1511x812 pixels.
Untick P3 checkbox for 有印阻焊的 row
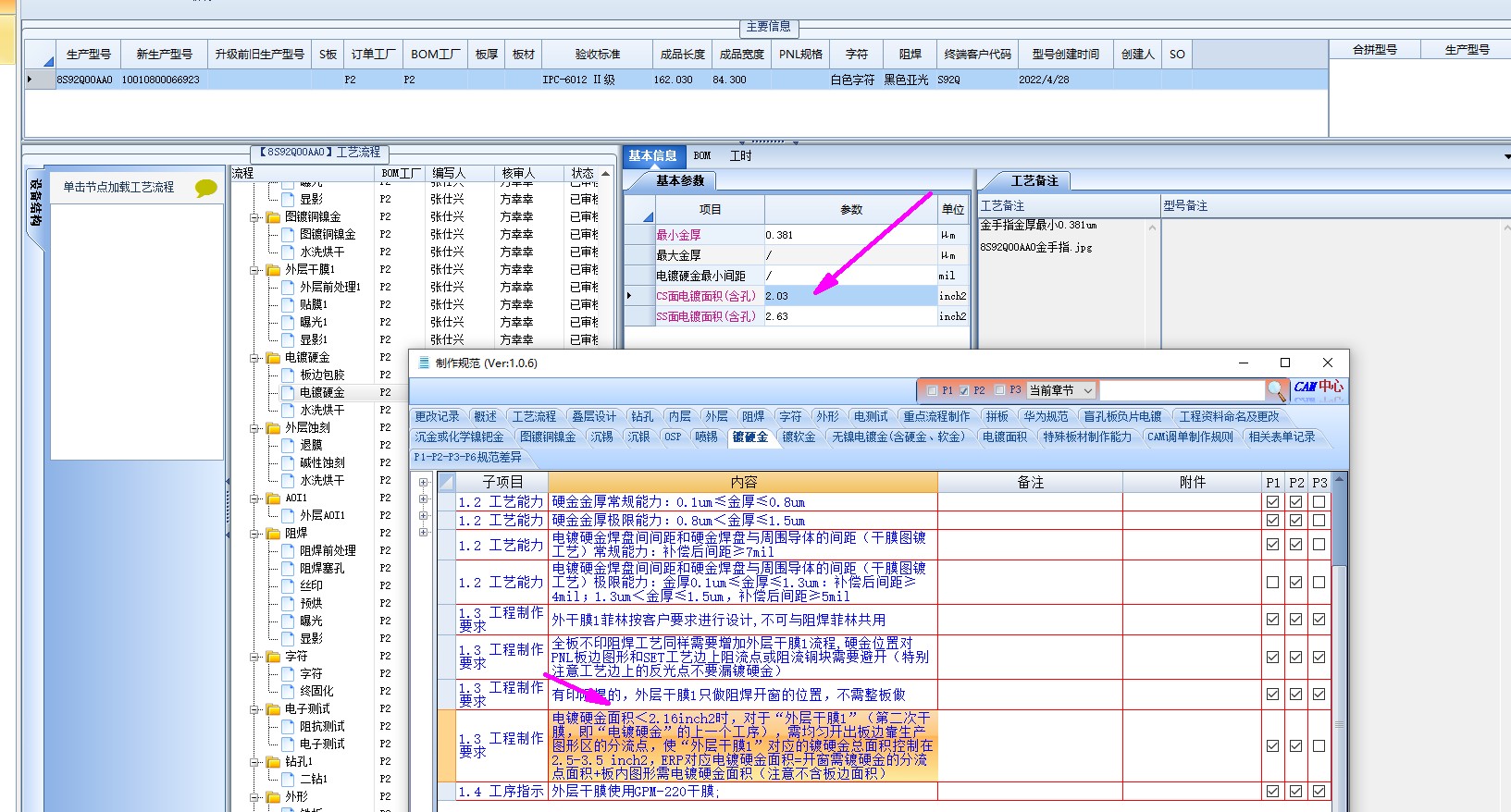(x=1319, y=694)
